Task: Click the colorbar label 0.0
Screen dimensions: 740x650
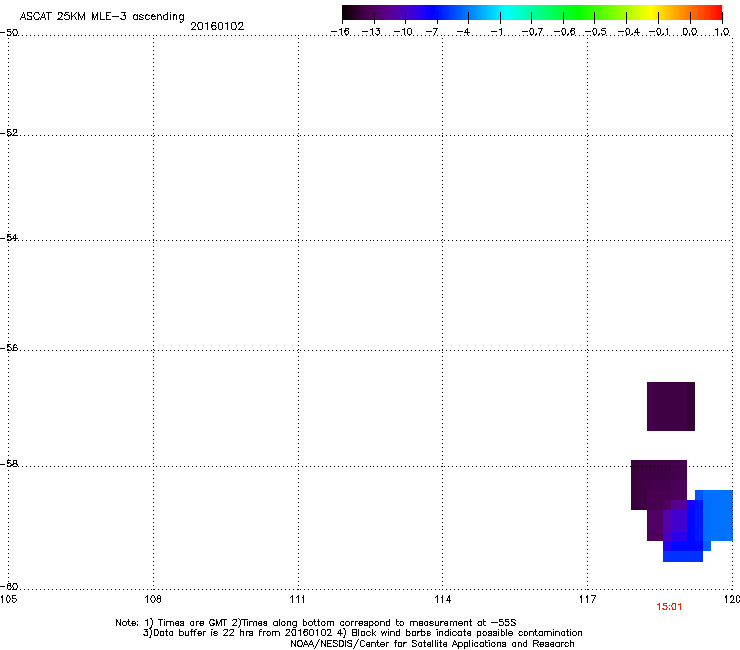Action: pyautogui.click(x=690, y=32)
